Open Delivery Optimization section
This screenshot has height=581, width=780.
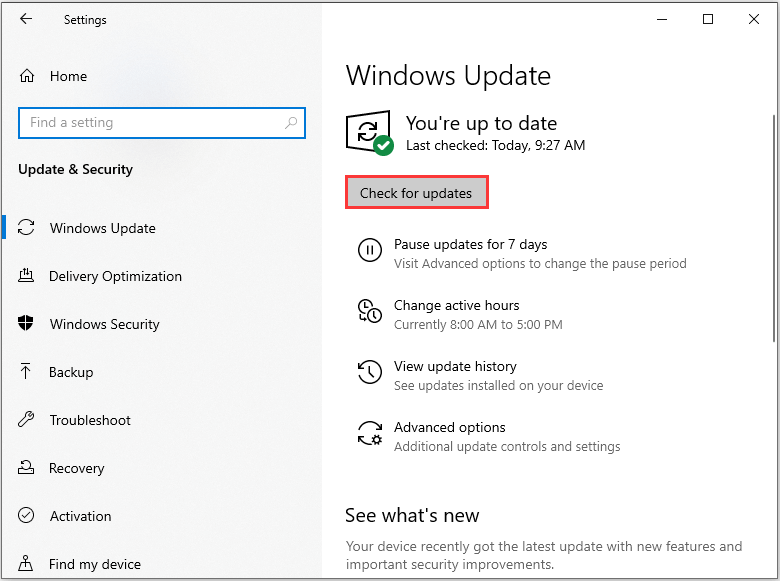[x=115, y=276]
